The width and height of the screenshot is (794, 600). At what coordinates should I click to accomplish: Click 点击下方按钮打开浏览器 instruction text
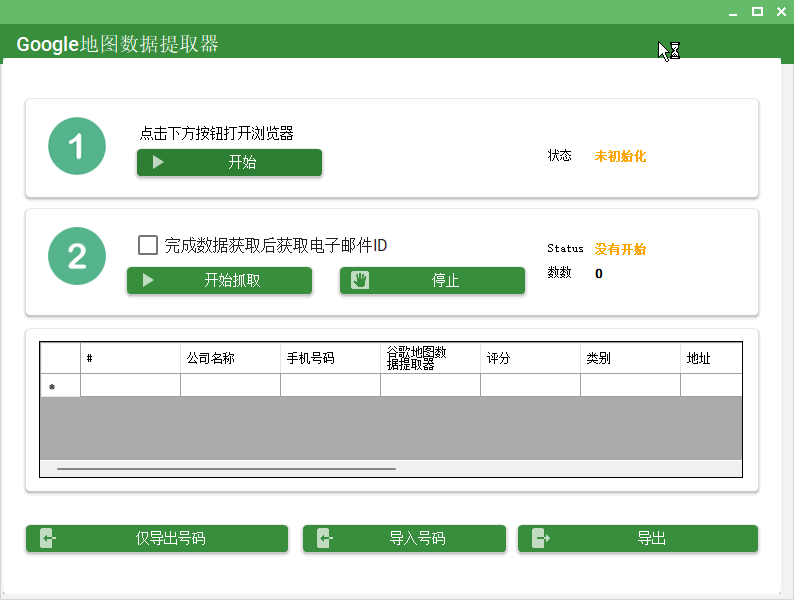tap(217, 133)
